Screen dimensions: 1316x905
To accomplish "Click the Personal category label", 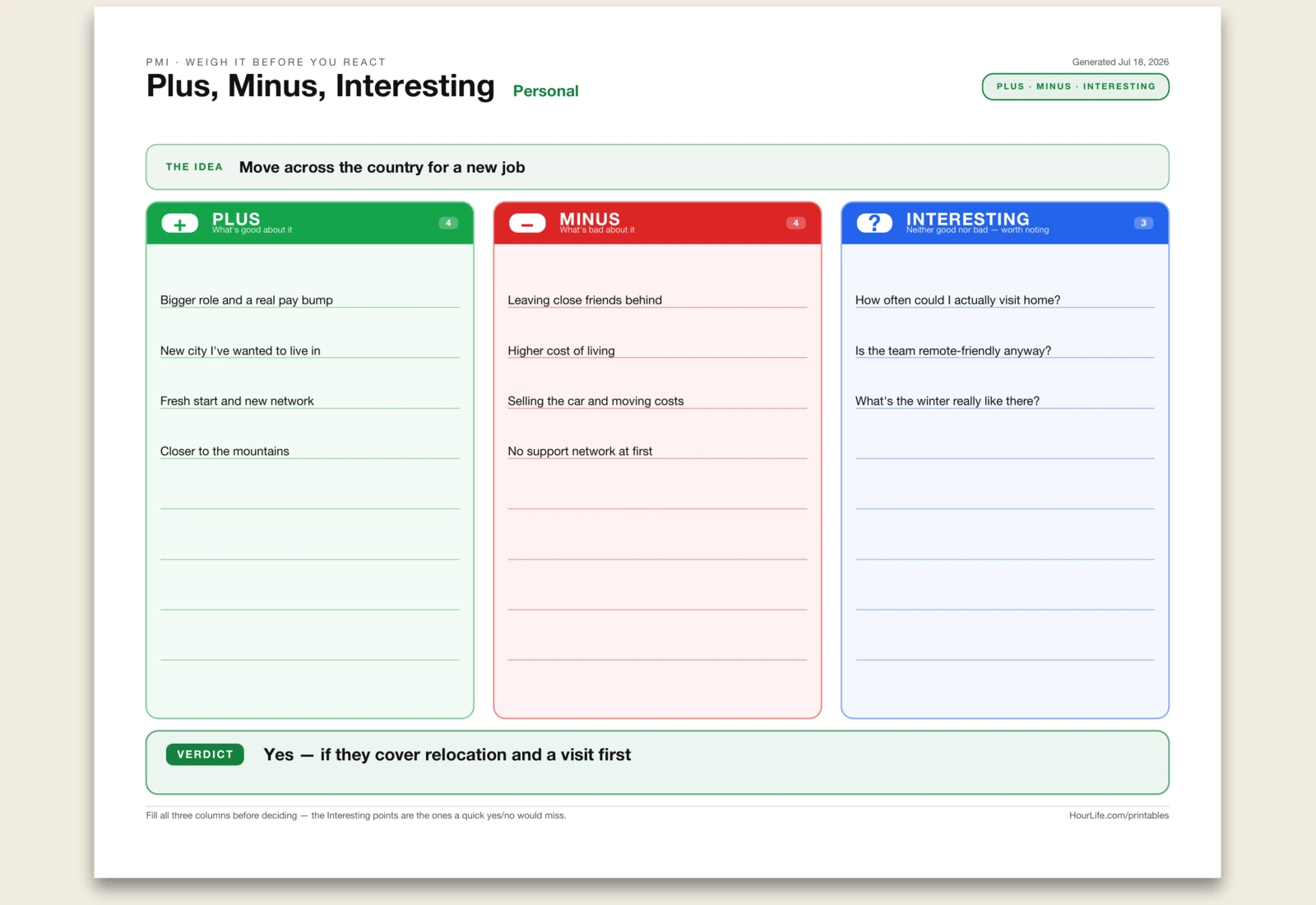I will (x=545, y=91).
